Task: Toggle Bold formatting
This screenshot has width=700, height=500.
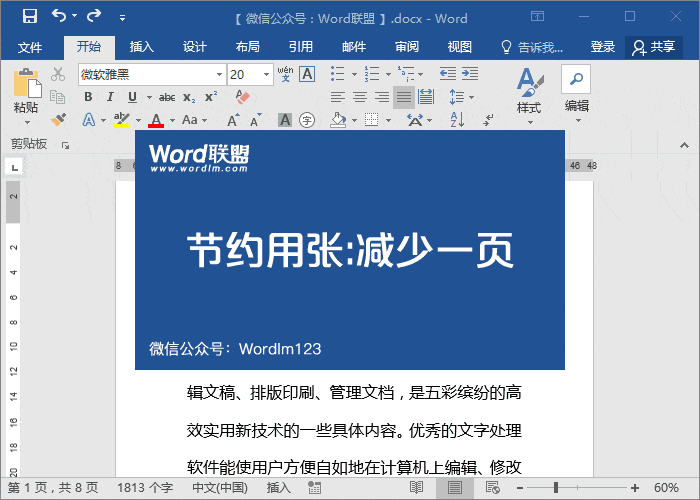Action: pos(88,97)
